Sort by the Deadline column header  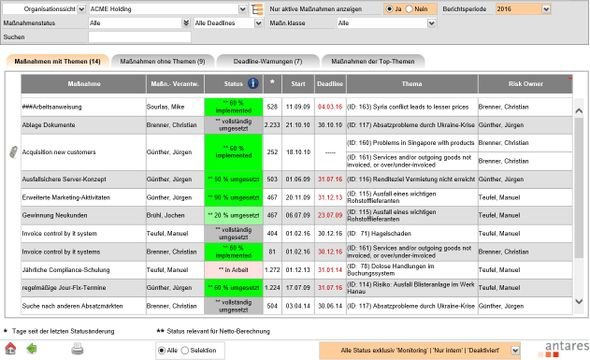point(330,84)
